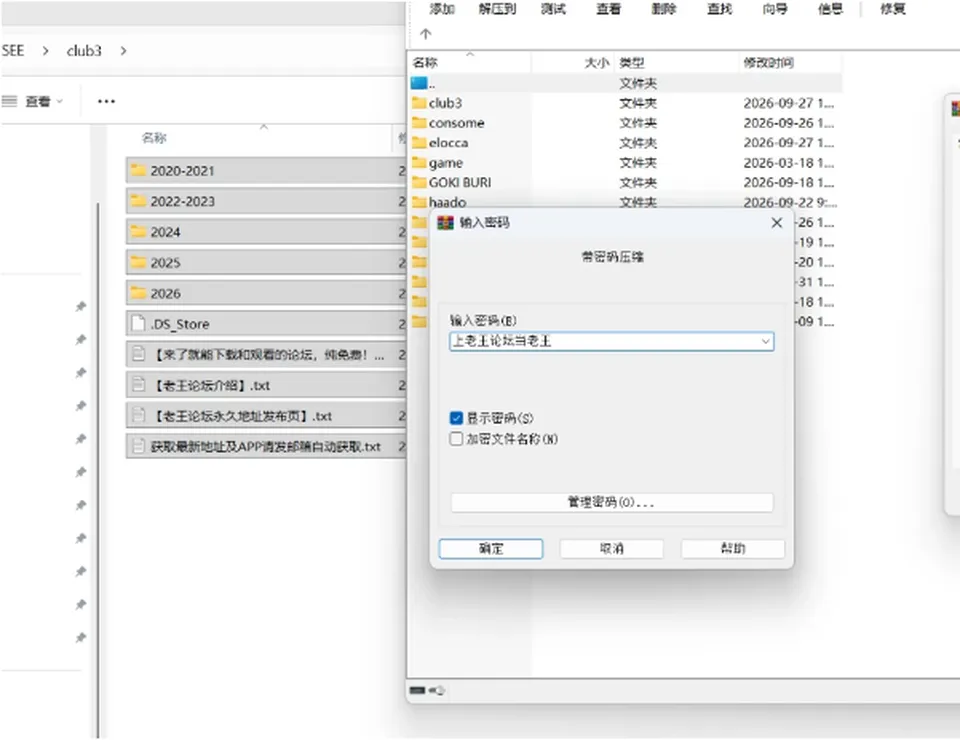Viewport: 960px width, 740px height.
Task: Select the 2024 folder icon in Explorer
Action: (139, 231)
